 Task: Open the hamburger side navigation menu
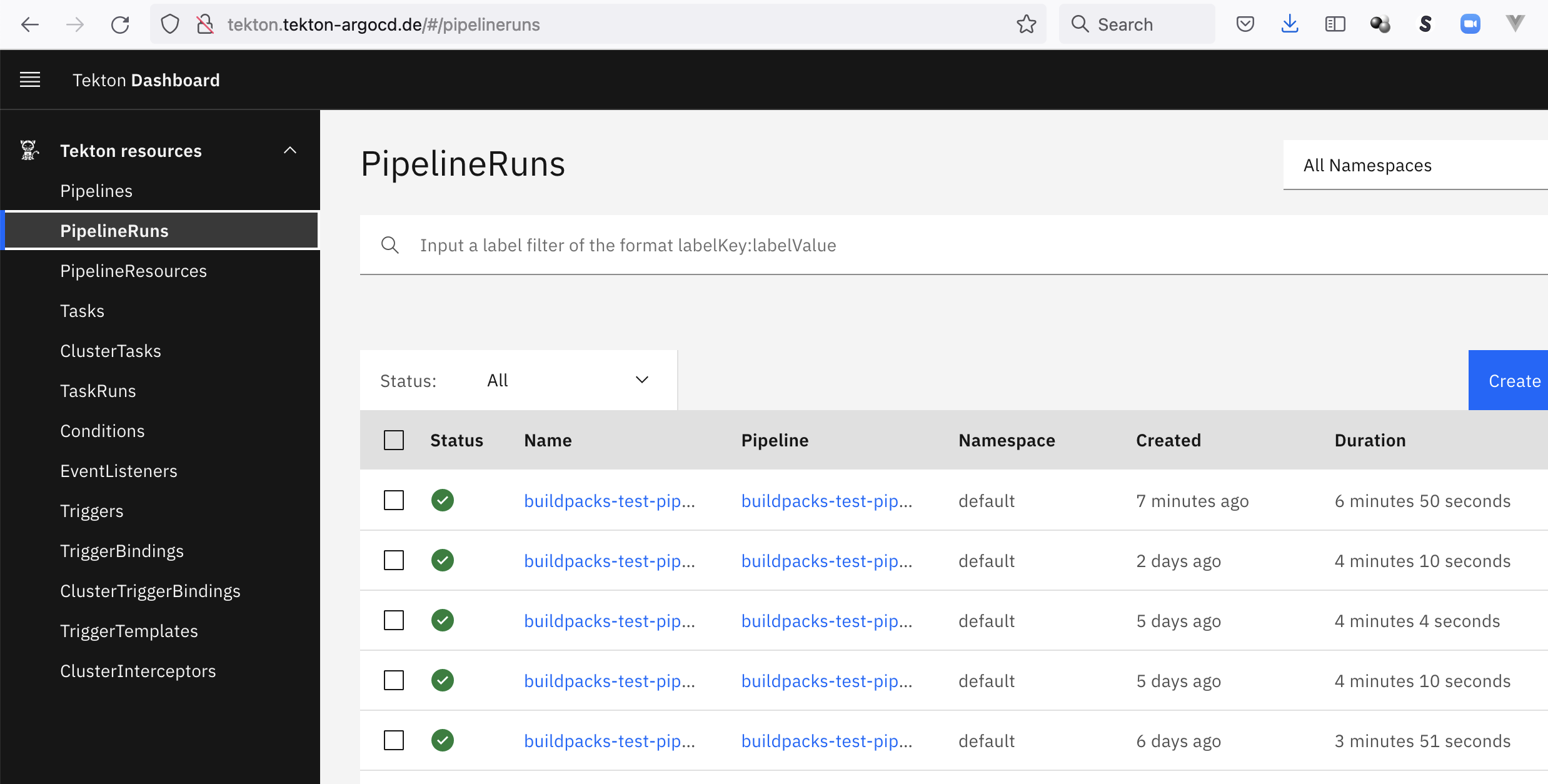(30, 80)
